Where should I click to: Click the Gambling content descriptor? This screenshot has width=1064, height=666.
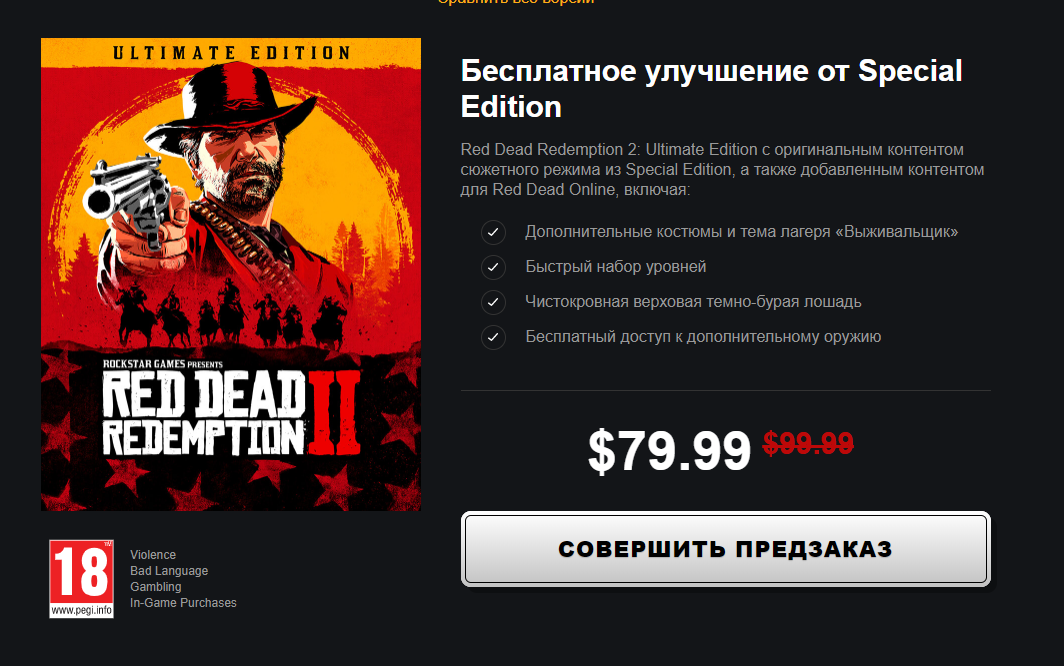pyautogui.click(x=155, y=587)
